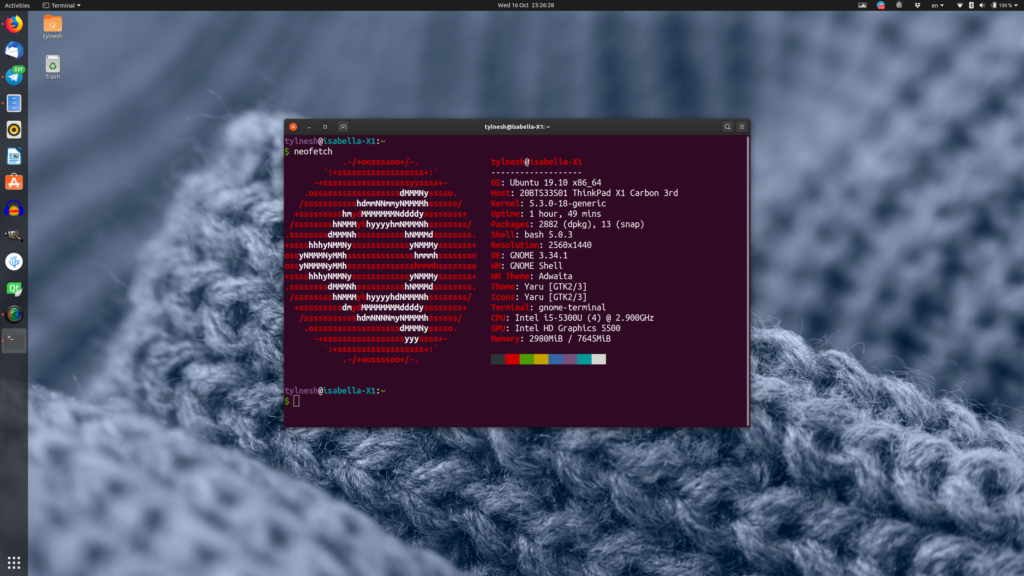The height and width of the screenshot is (576, 1024).
Task: Launch Audacity from the dock
Action: (x=14, y=209)
